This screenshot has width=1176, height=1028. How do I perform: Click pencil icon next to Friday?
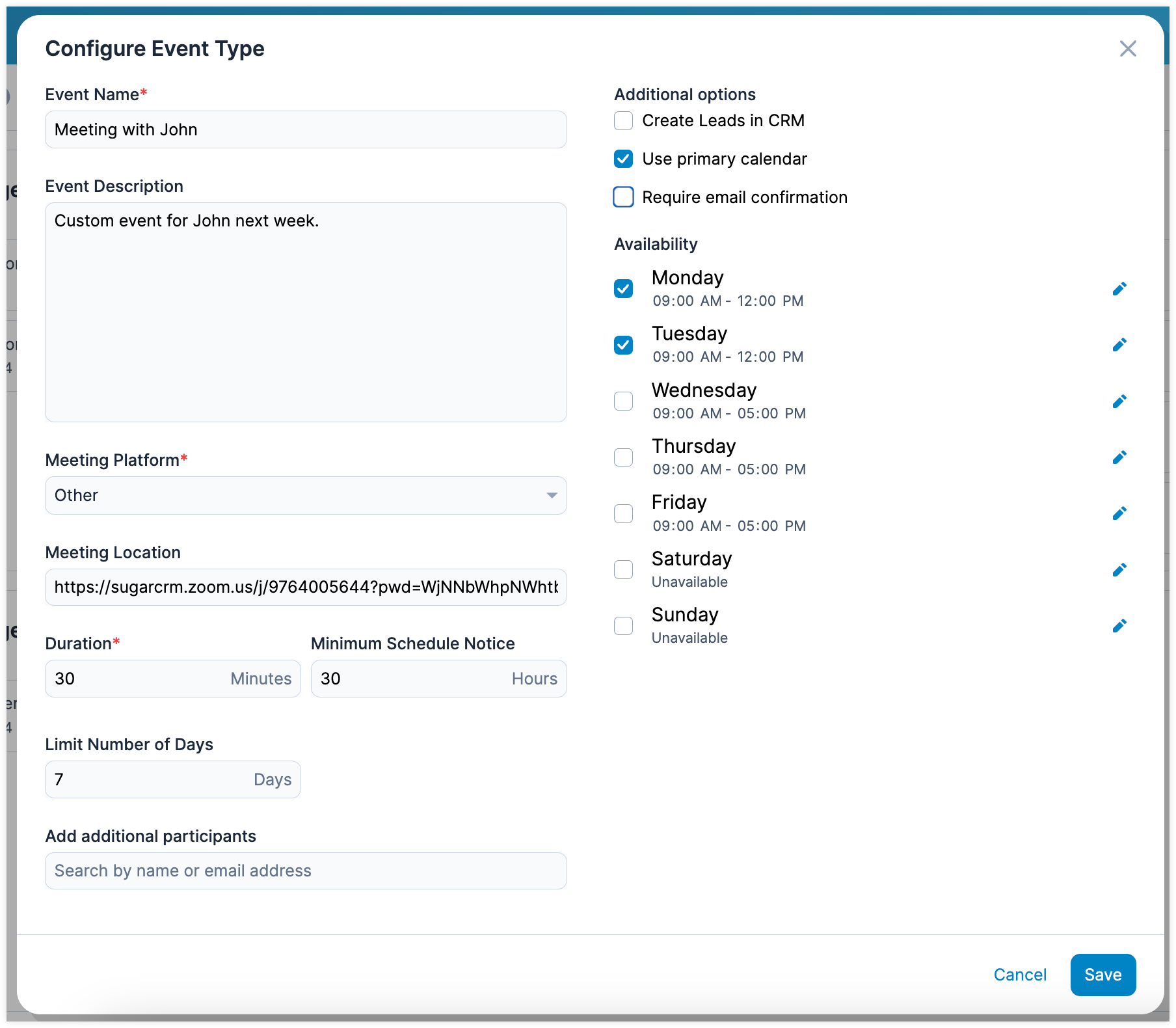pos(1119,513)
